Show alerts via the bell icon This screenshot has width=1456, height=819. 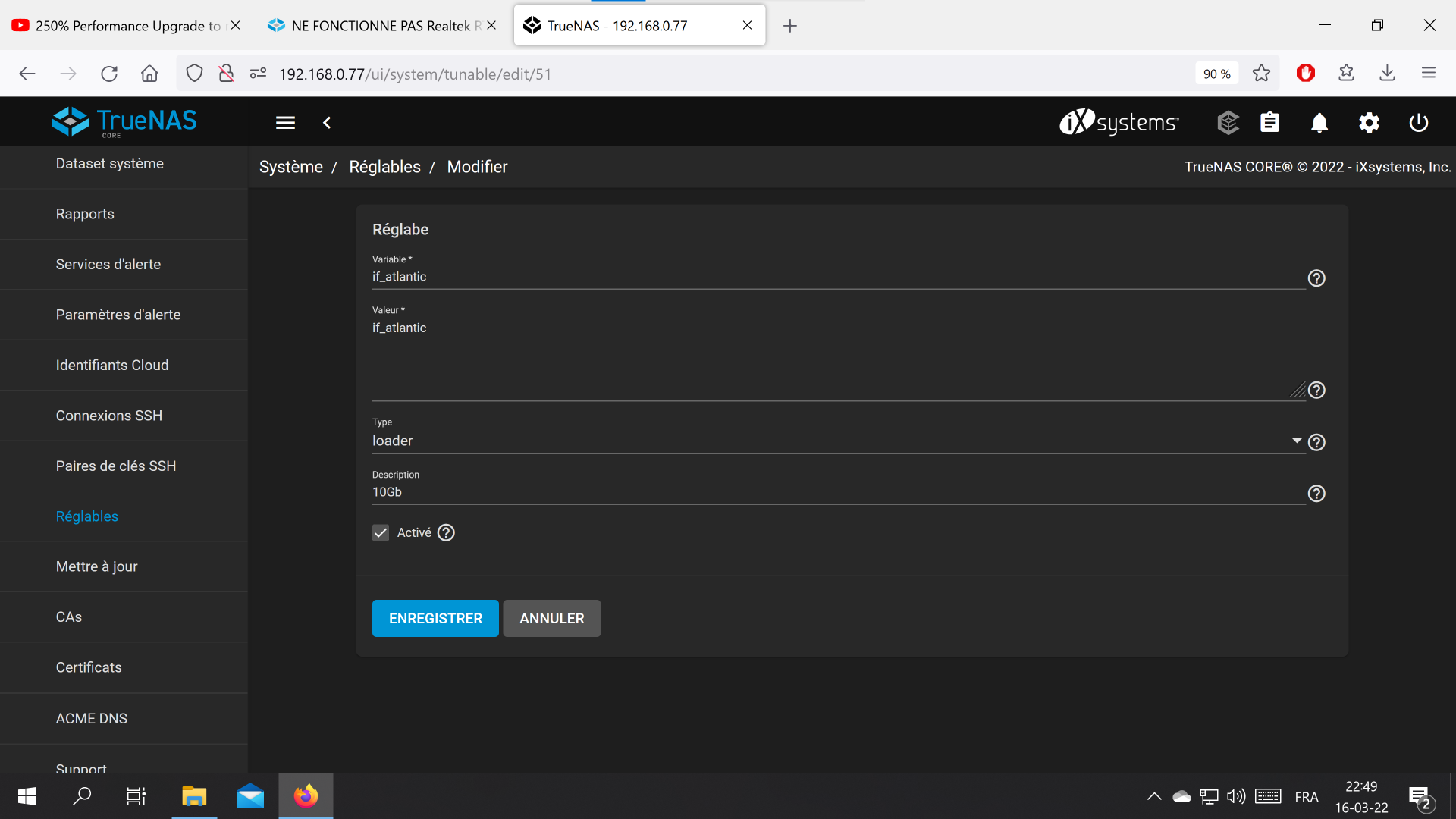[x=1319, y=122]
